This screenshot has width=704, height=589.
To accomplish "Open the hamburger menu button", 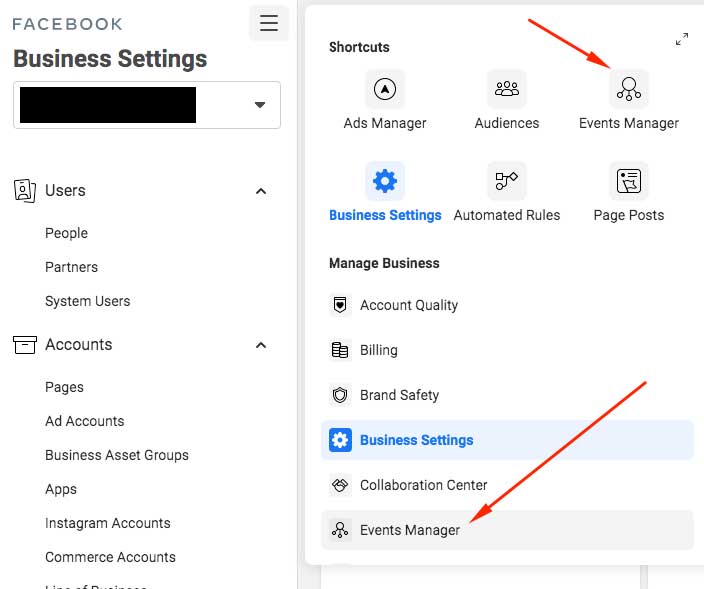I will pyautogui.click(x=269, y=23).
